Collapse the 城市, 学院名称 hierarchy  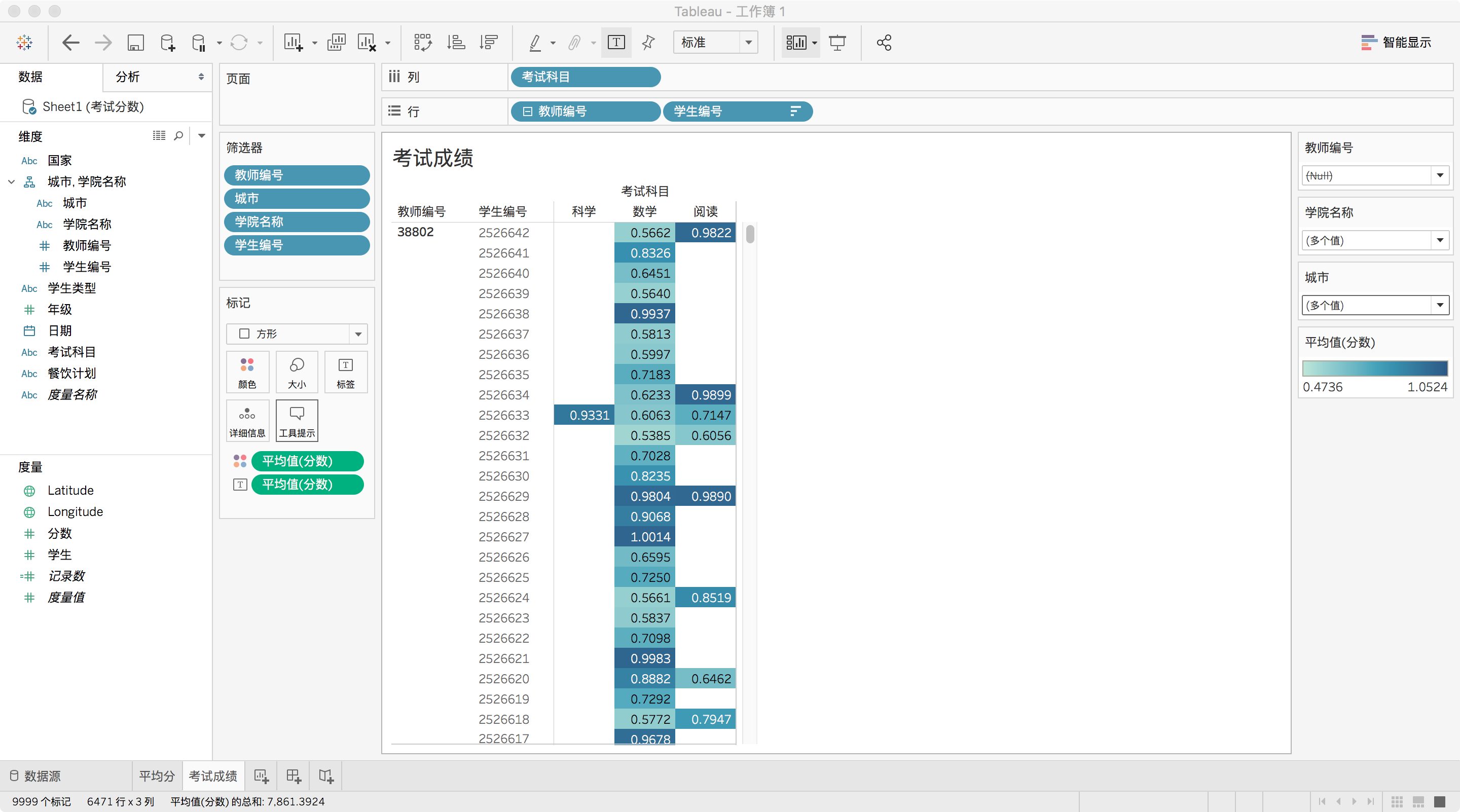point(11,182)
